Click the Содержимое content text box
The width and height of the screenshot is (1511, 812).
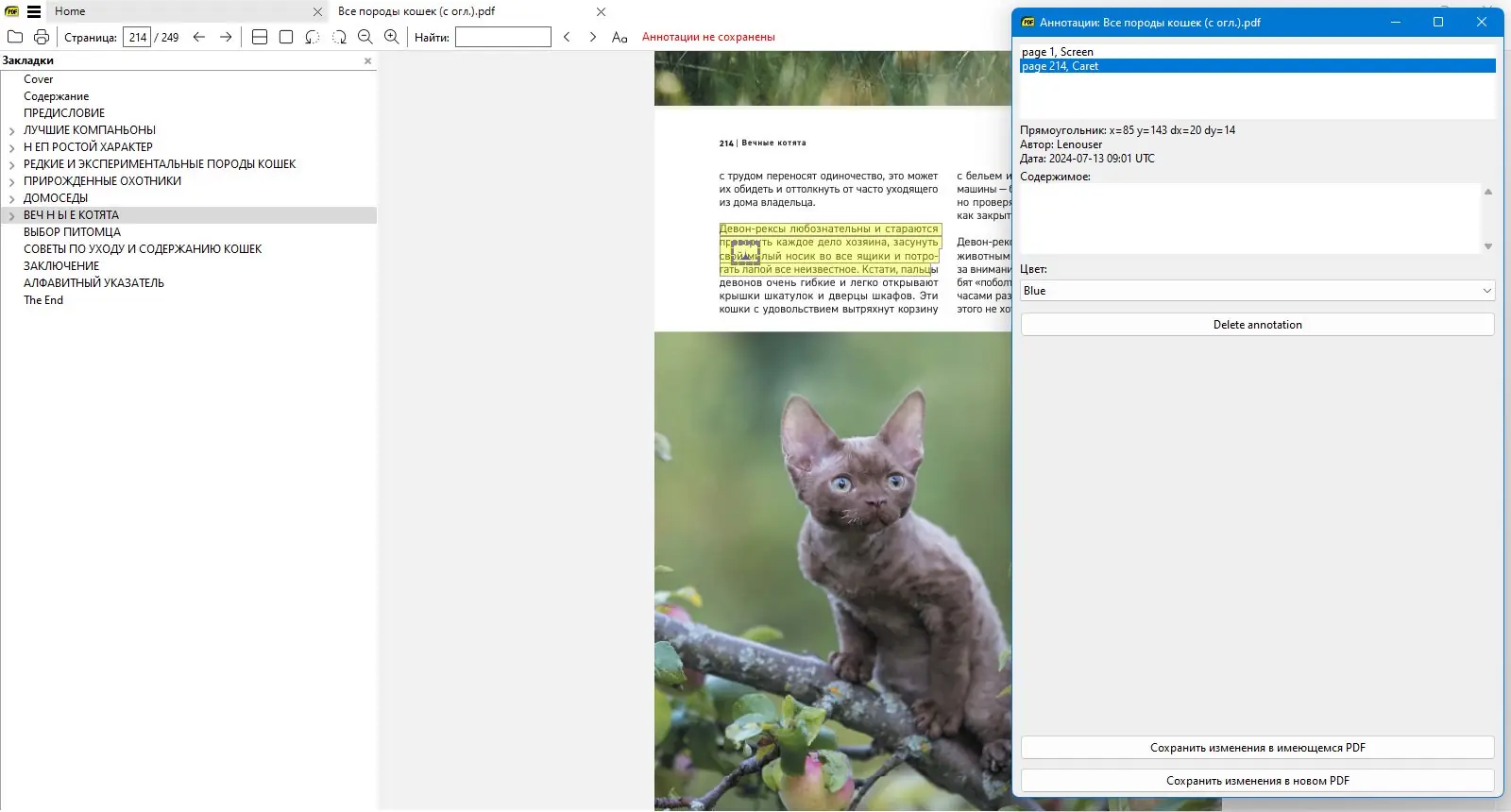pos(1250,218)
